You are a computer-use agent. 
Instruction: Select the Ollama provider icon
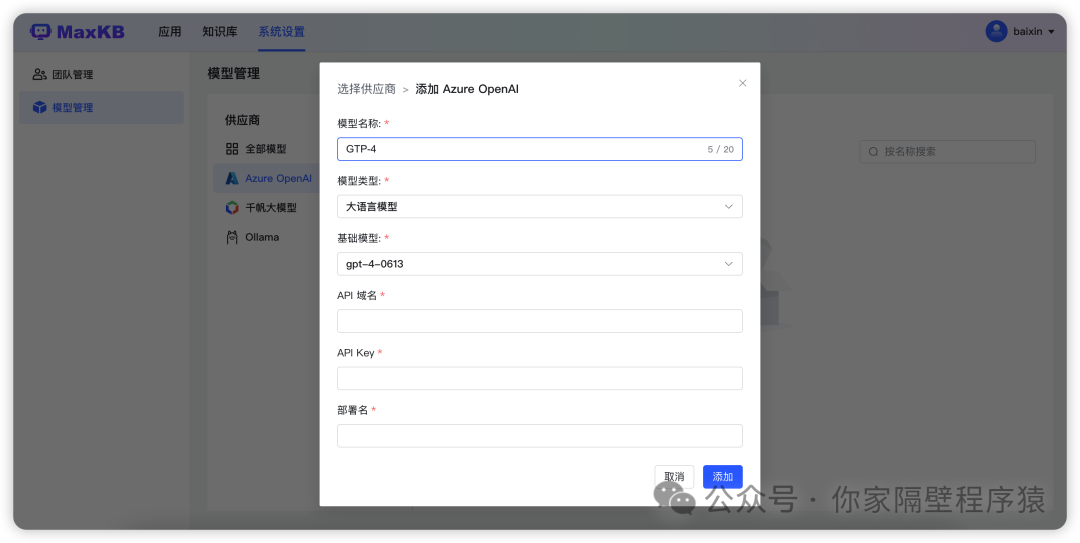point(232,237)
